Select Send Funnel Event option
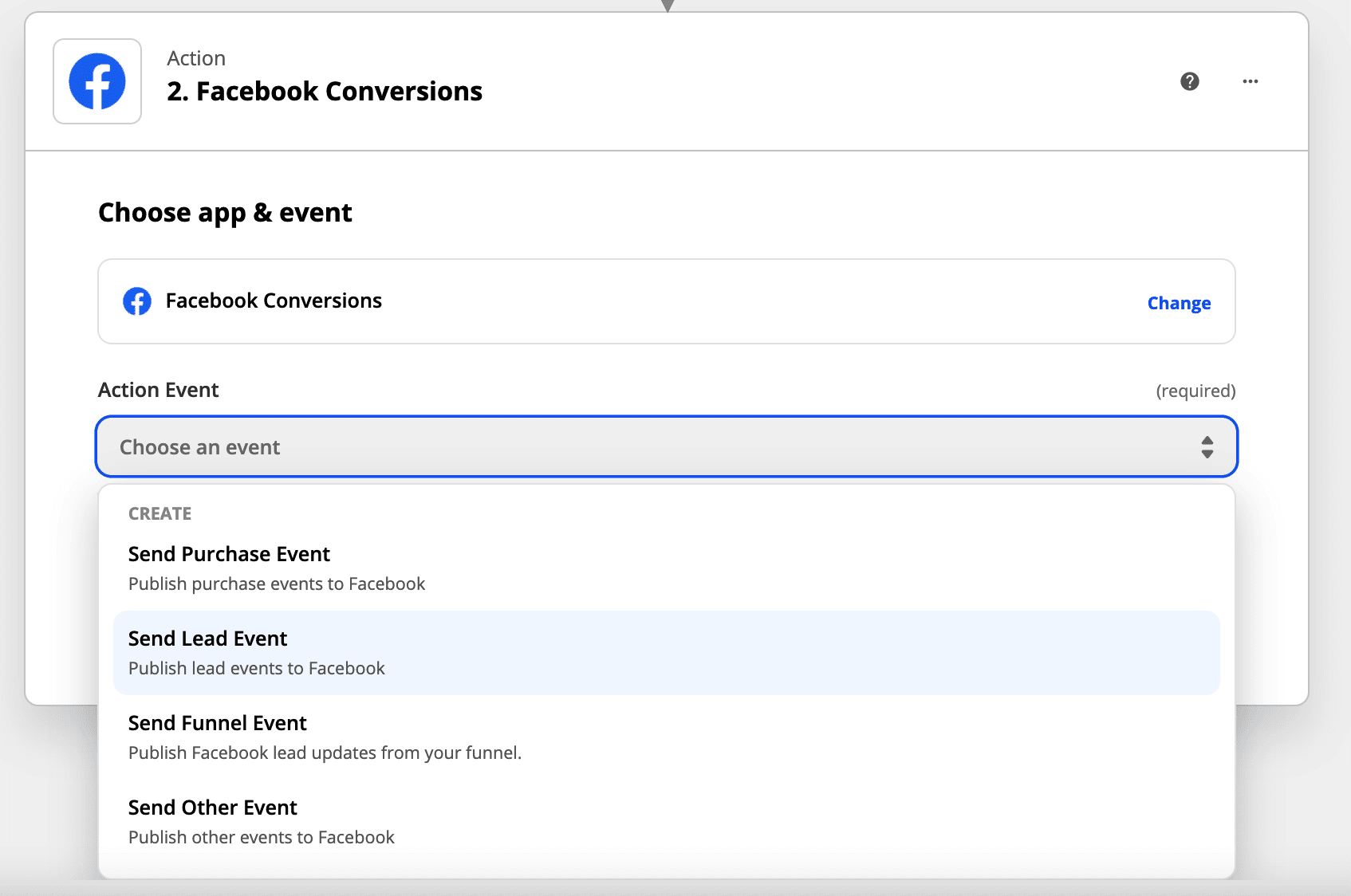The width and height of the screenshot is (1351, 896). click(x=667, y=737)
